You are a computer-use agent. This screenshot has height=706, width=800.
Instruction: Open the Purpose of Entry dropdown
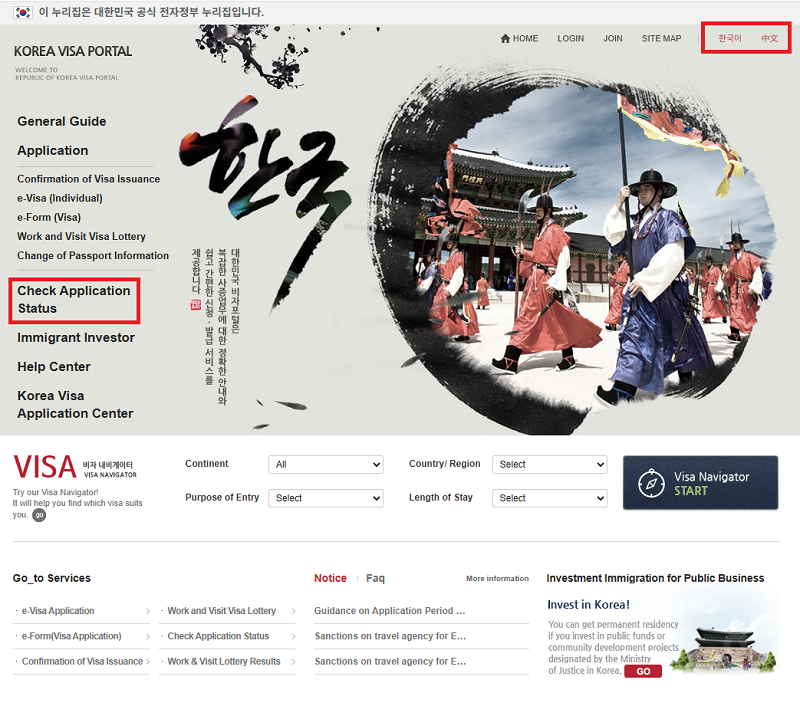[326, 498]
